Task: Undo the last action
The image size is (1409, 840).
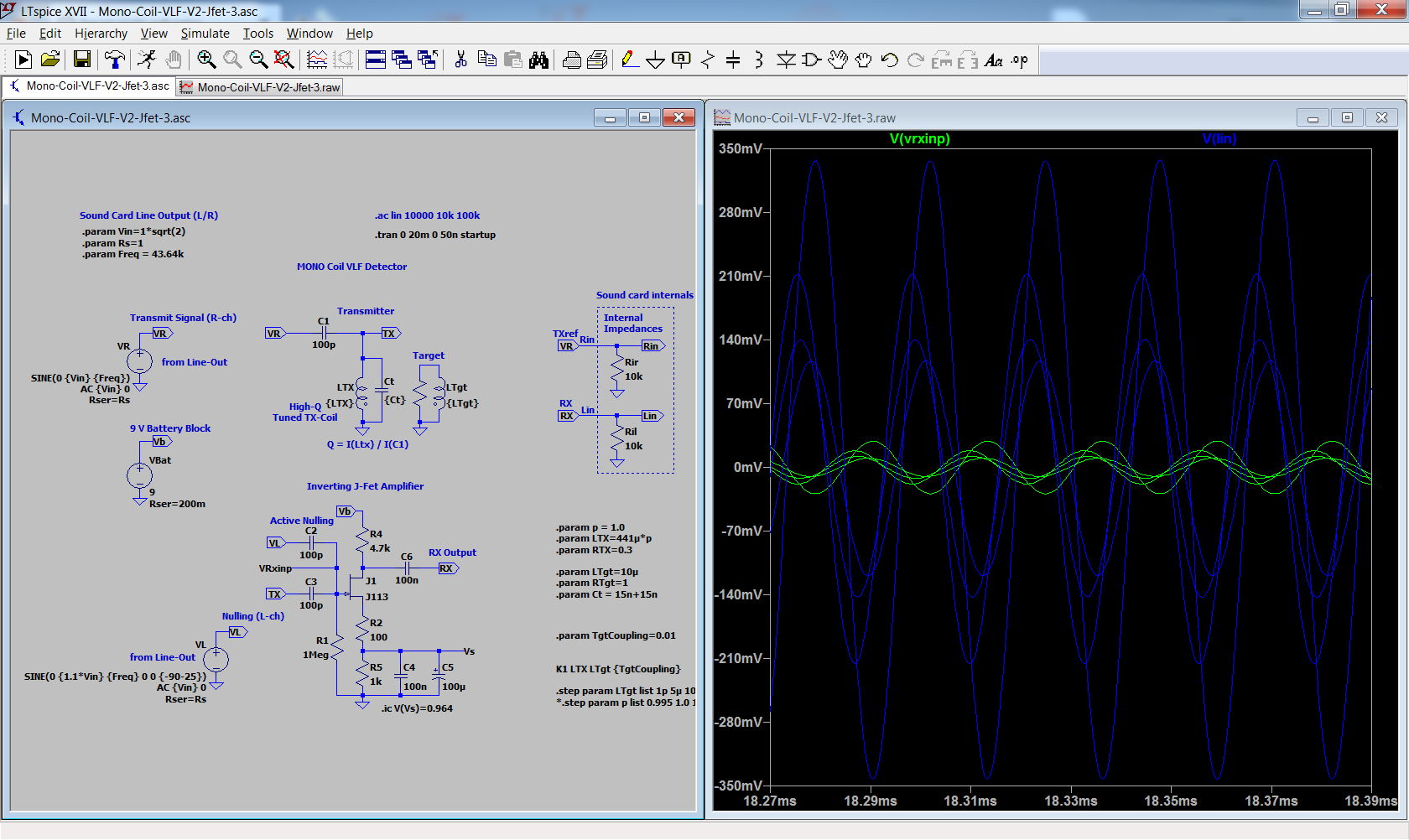Action: (888, 60)
